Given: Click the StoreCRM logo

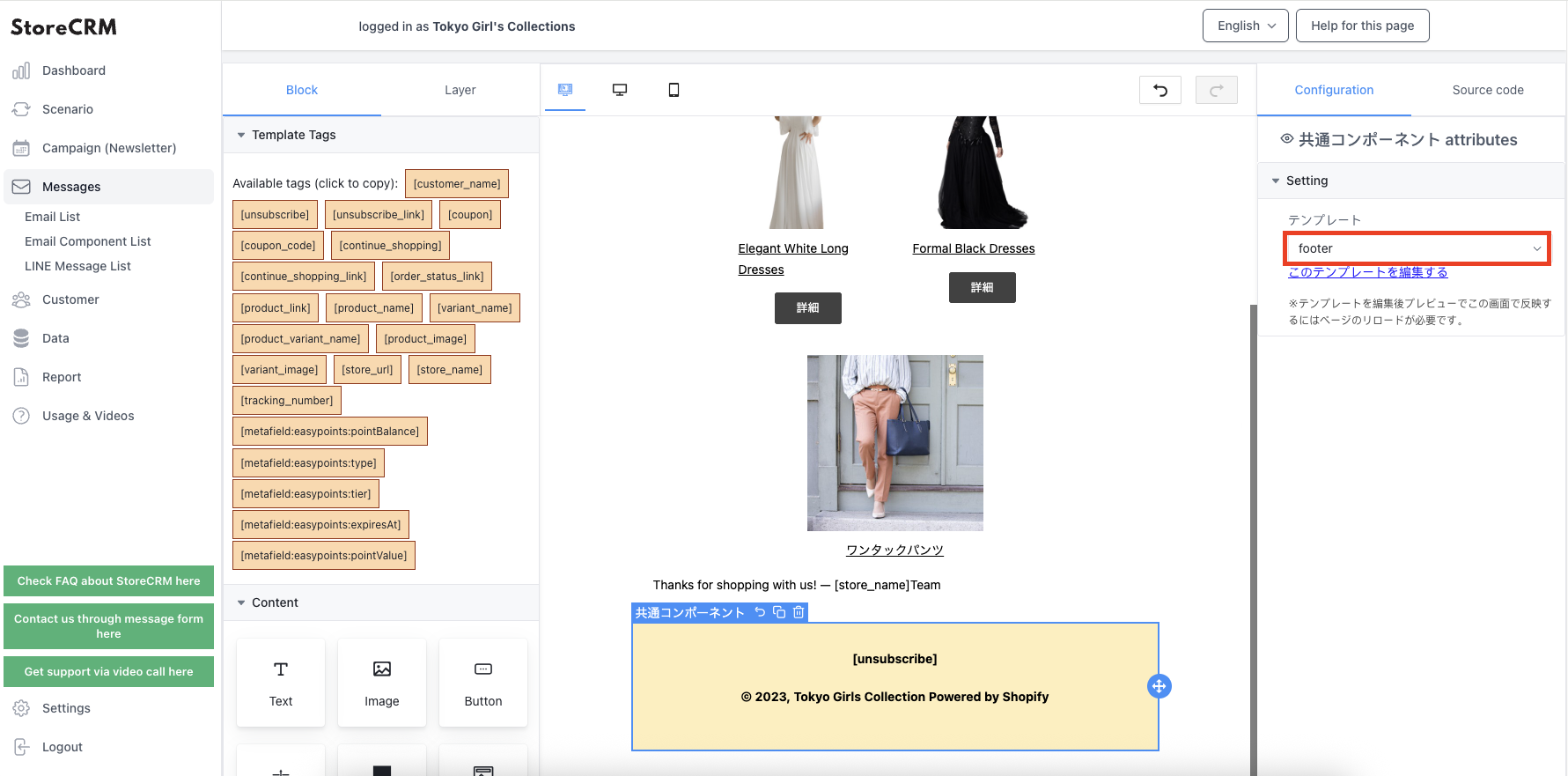Looking at the screenshot, I should click(x=63, y=27).
